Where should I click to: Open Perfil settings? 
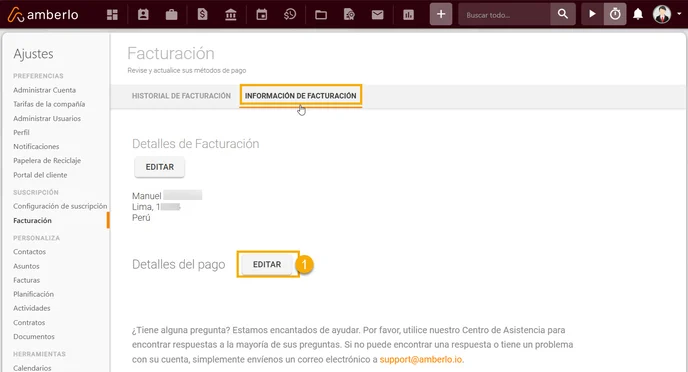point(21,132)
